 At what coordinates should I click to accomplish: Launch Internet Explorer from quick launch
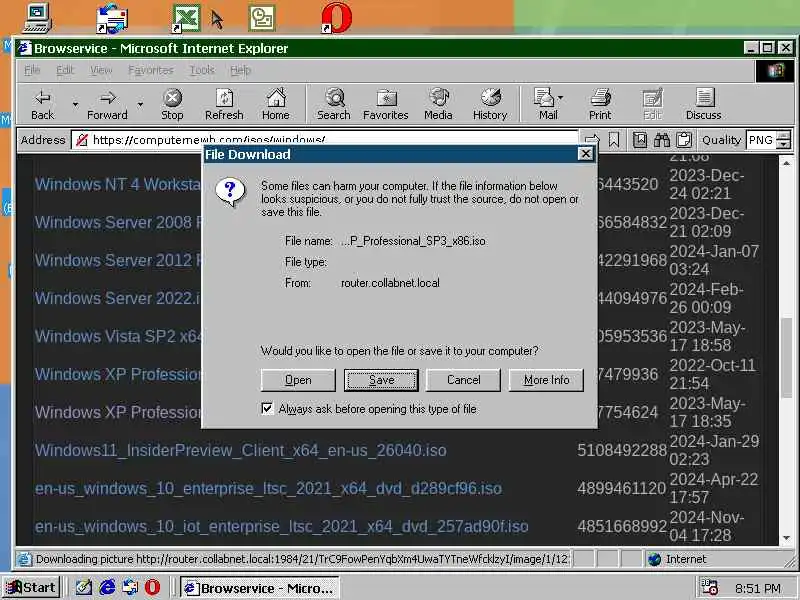tap(107, 588)
